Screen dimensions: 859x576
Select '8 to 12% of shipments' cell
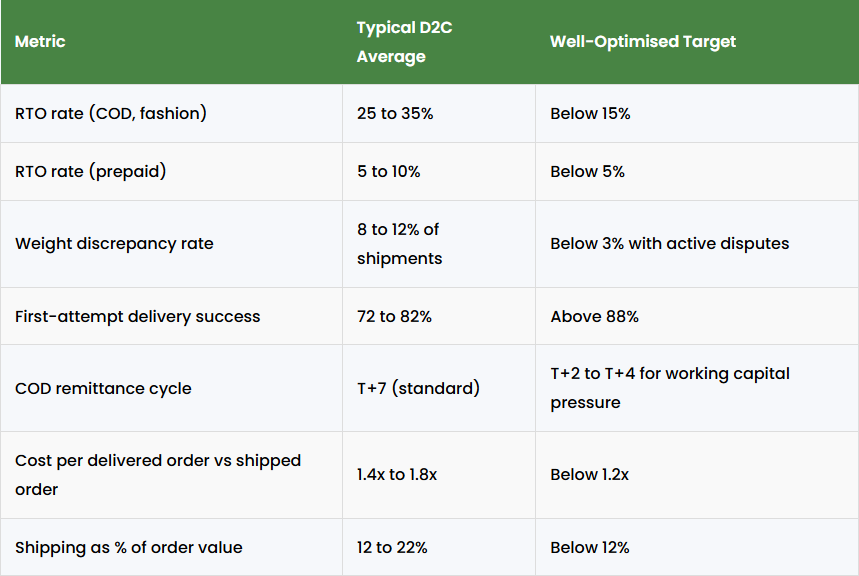(439, 244)
